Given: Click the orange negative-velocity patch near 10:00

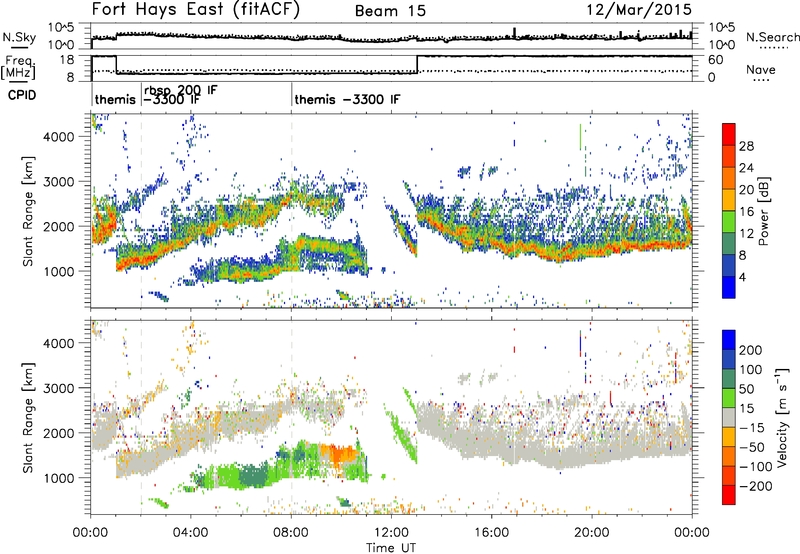Looking at the screenshot, I should click(340, 453).
